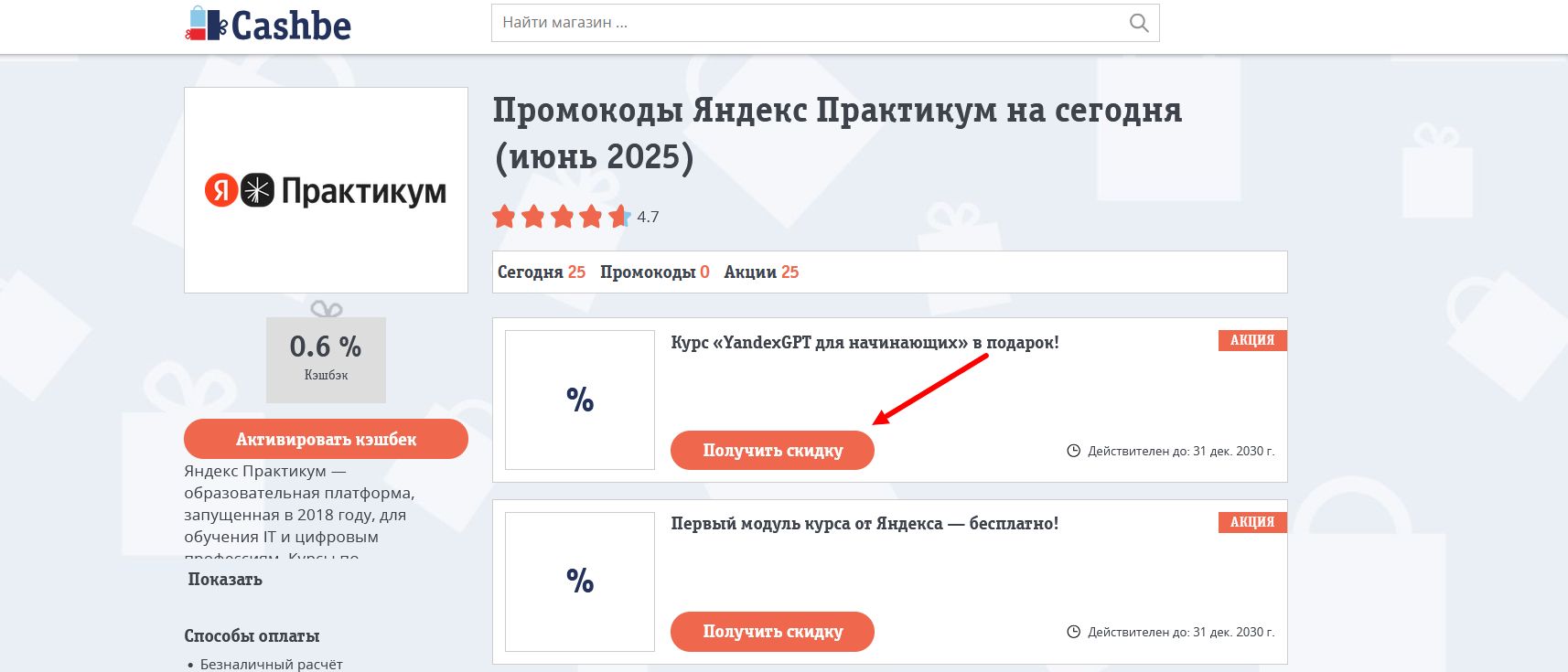Click "АКЦИЯ" badge on "Первый модуль" offer
This screenshot has width=1568, height=672.
(1252, 522)
